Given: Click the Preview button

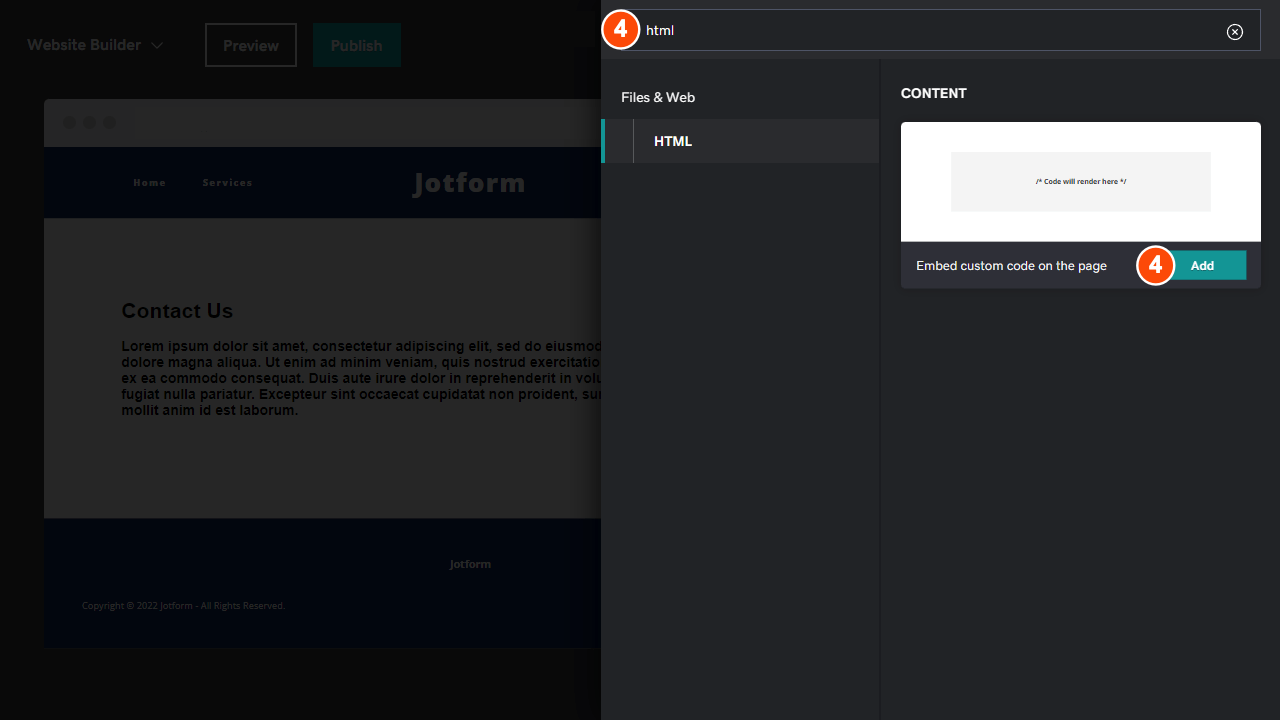Looking at the screenshot, I should click(251, 45).
